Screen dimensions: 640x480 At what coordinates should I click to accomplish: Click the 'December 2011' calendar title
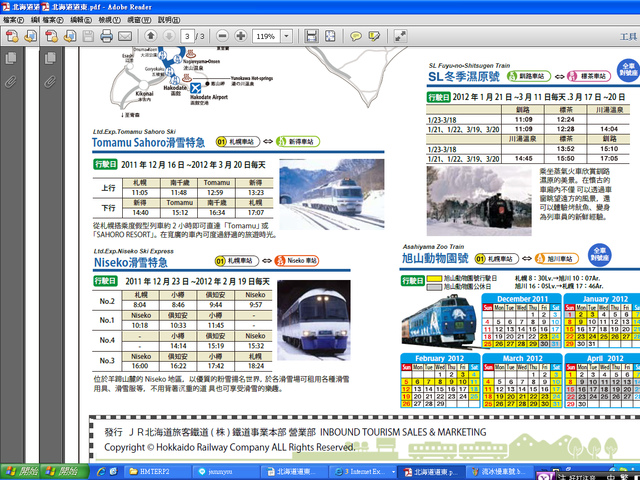[x=522, y=299]
